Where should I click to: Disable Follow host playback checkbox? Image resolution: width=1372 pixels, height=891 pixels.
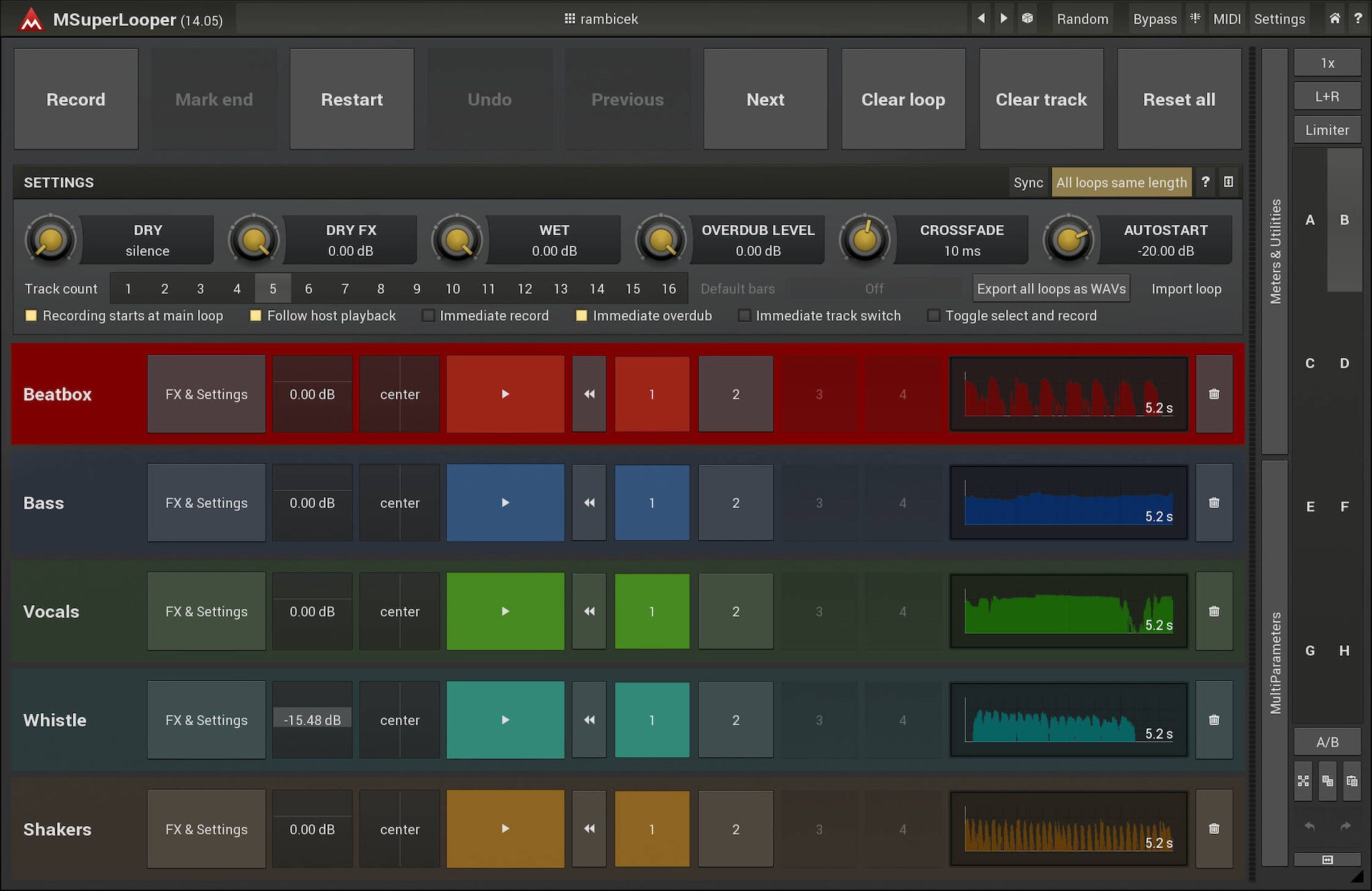click(256, 316)
